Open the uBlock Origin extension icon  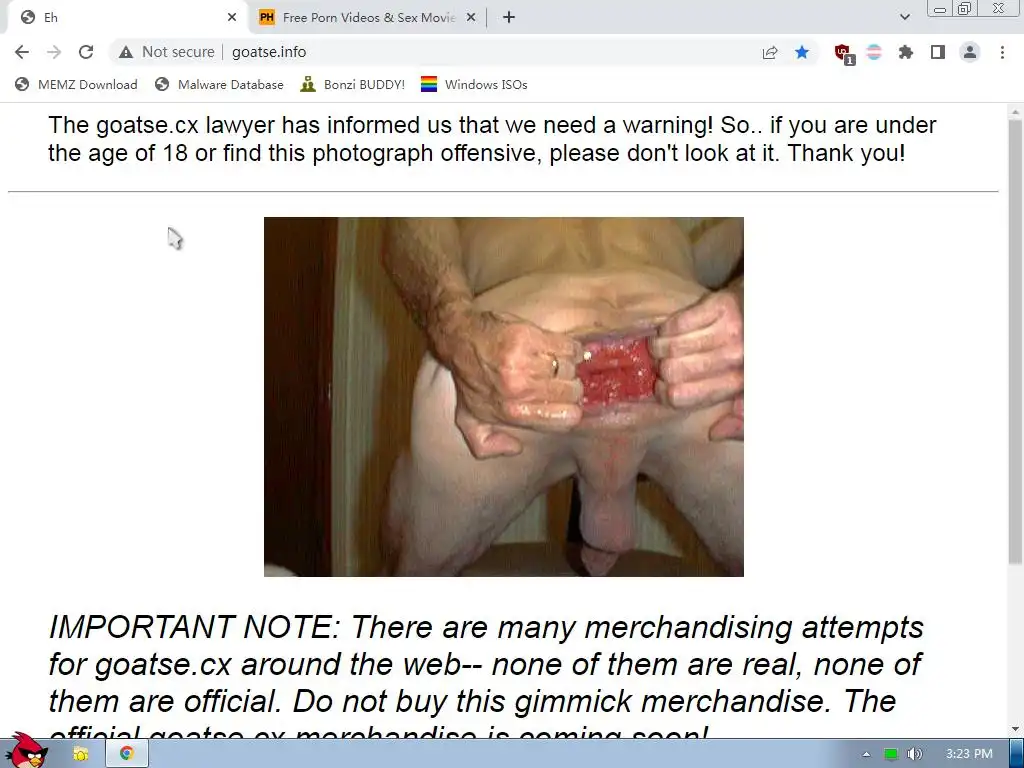click(x=843, y=53)
